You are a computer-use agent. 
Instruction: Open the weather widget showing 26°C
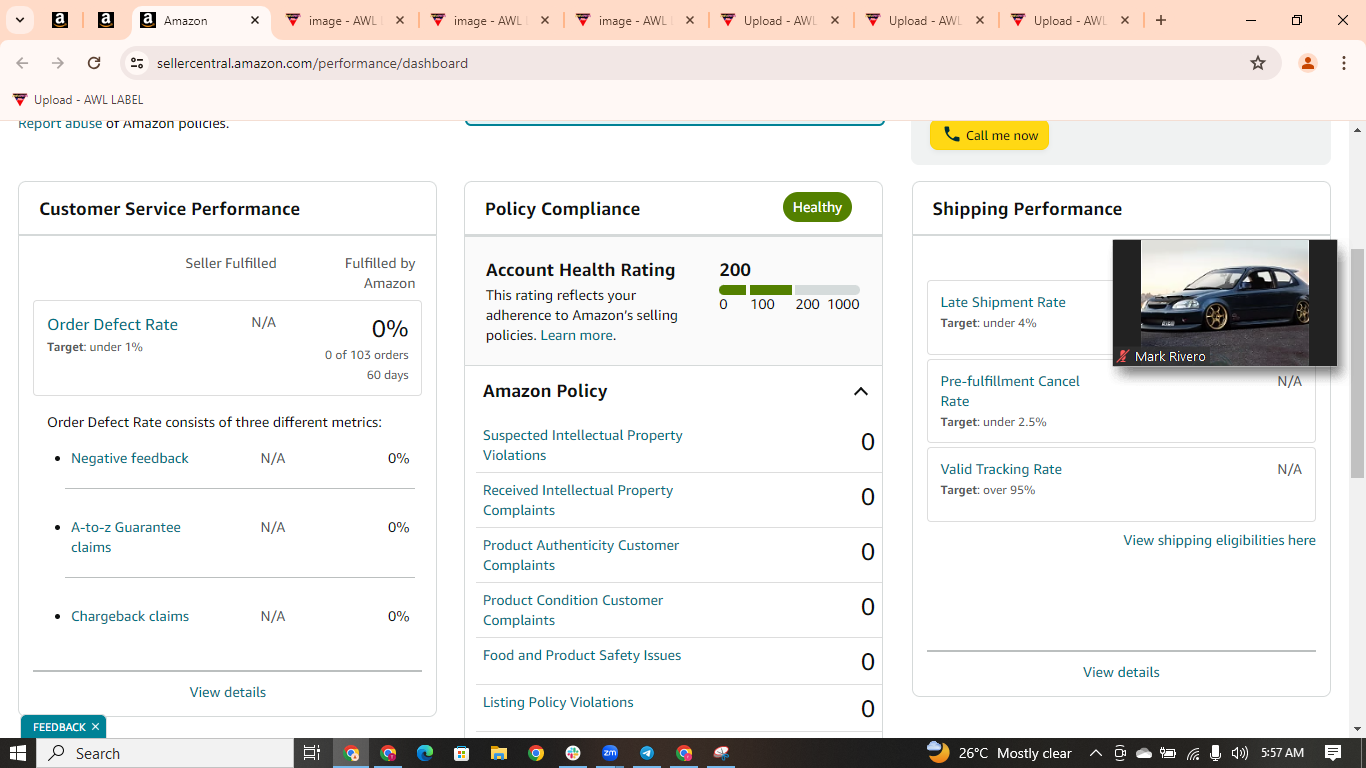pos(999,753)
